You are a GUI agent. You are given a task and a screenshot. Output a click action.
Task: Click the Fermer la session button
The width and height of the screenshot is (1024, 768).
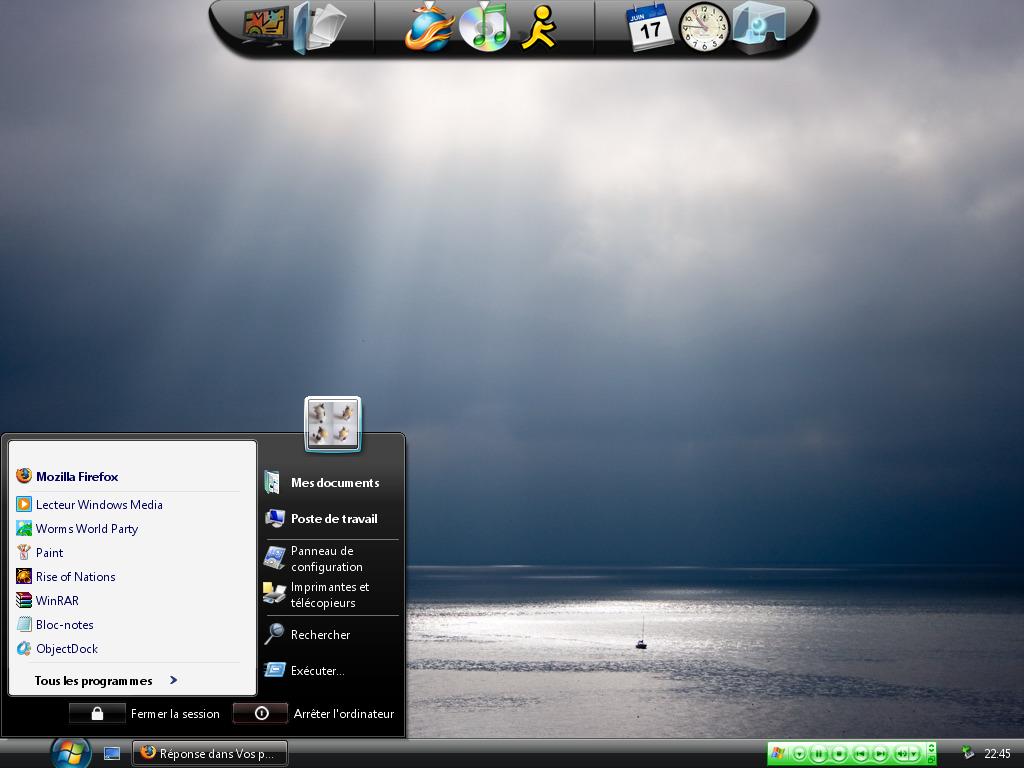[97, 714]
